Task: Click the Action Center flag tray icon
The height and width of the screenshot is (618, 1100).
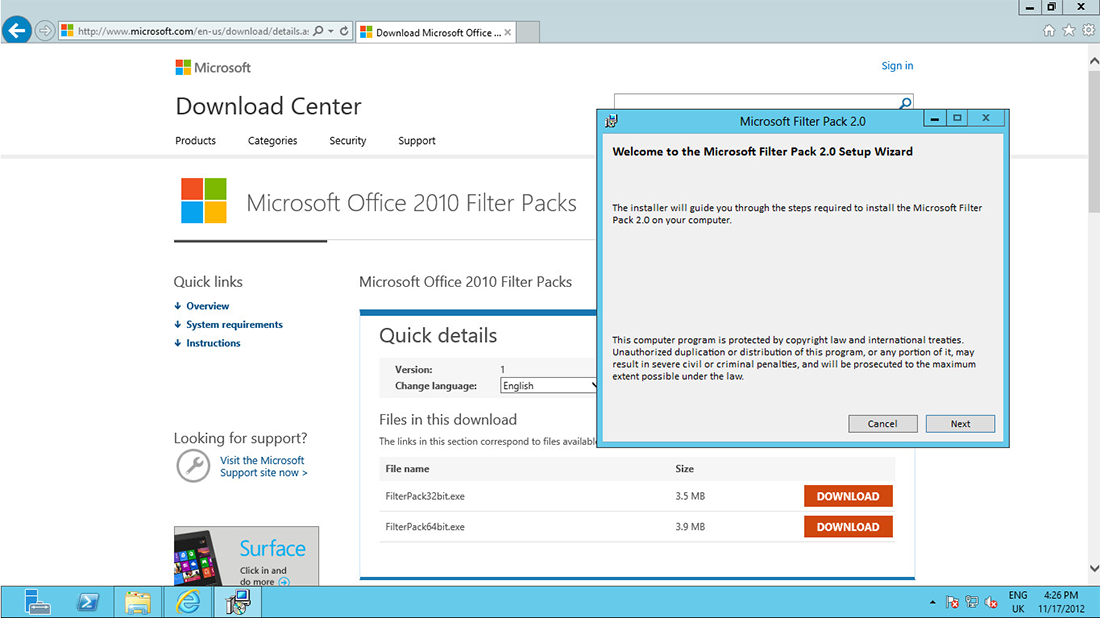Action: pyautogui.click(x=952, y=602)
